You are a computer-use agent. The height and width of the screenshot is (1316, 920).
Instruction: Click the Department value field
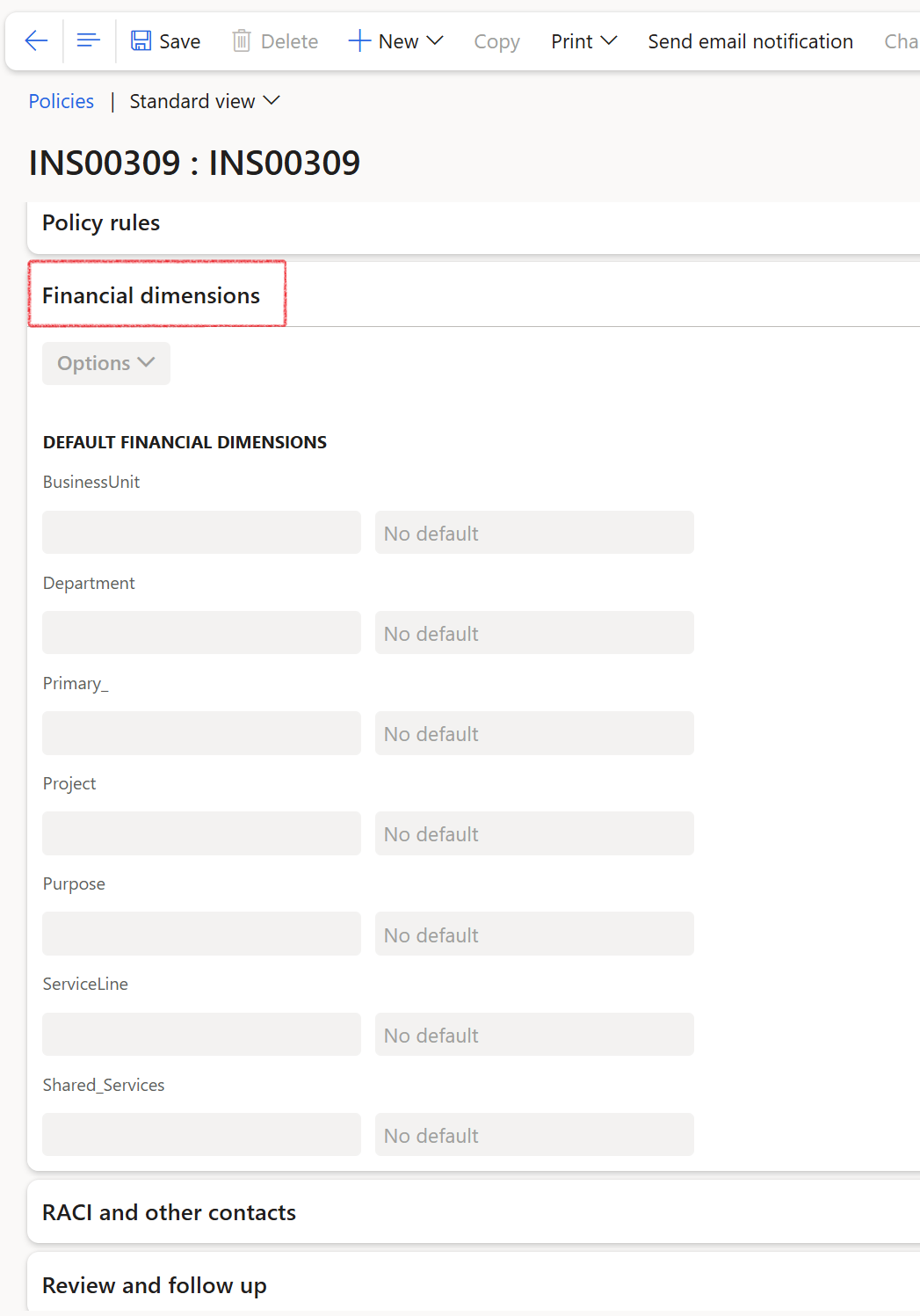(x=202, y=633)
